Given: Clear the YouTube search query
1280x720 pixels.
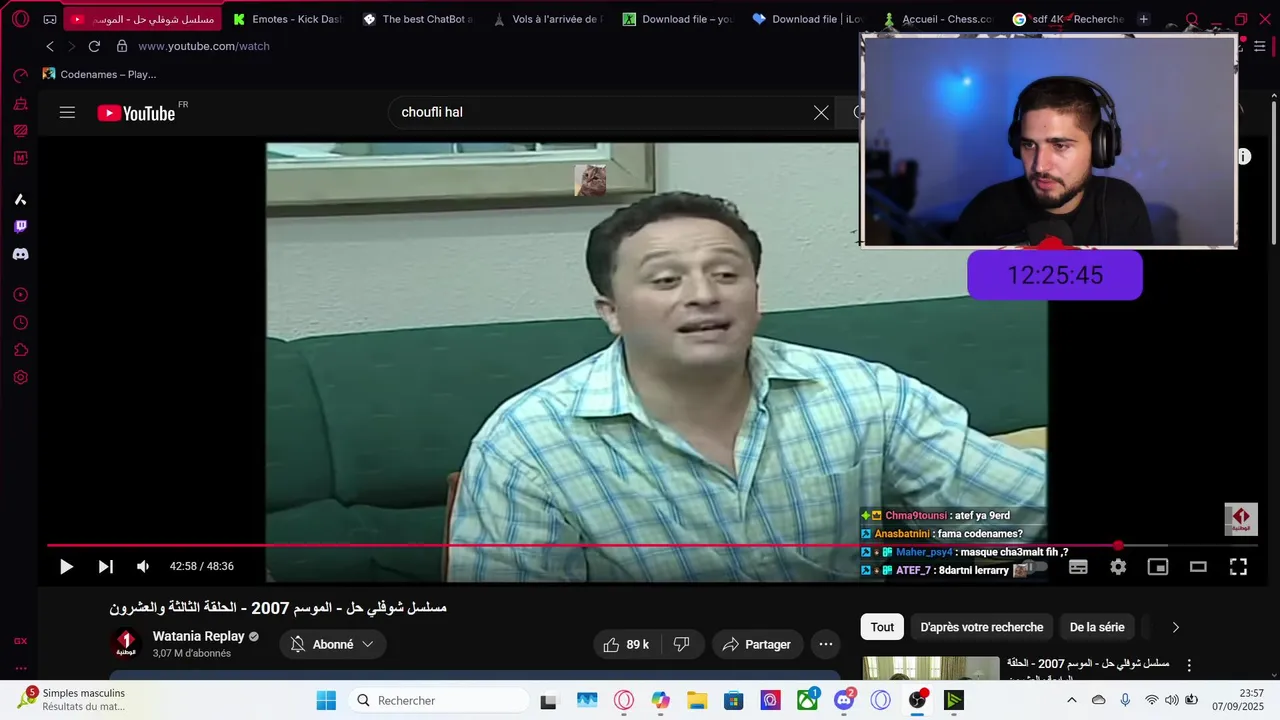Looking at the screenshot, I should coord(821,113).
